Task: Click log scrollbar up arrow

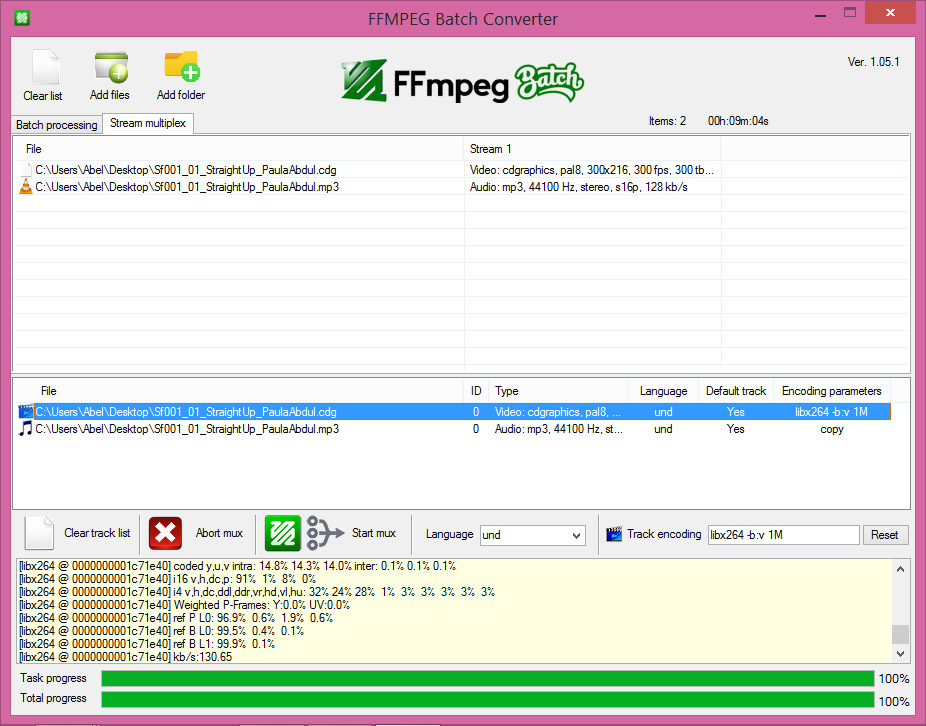Action: 900,569
